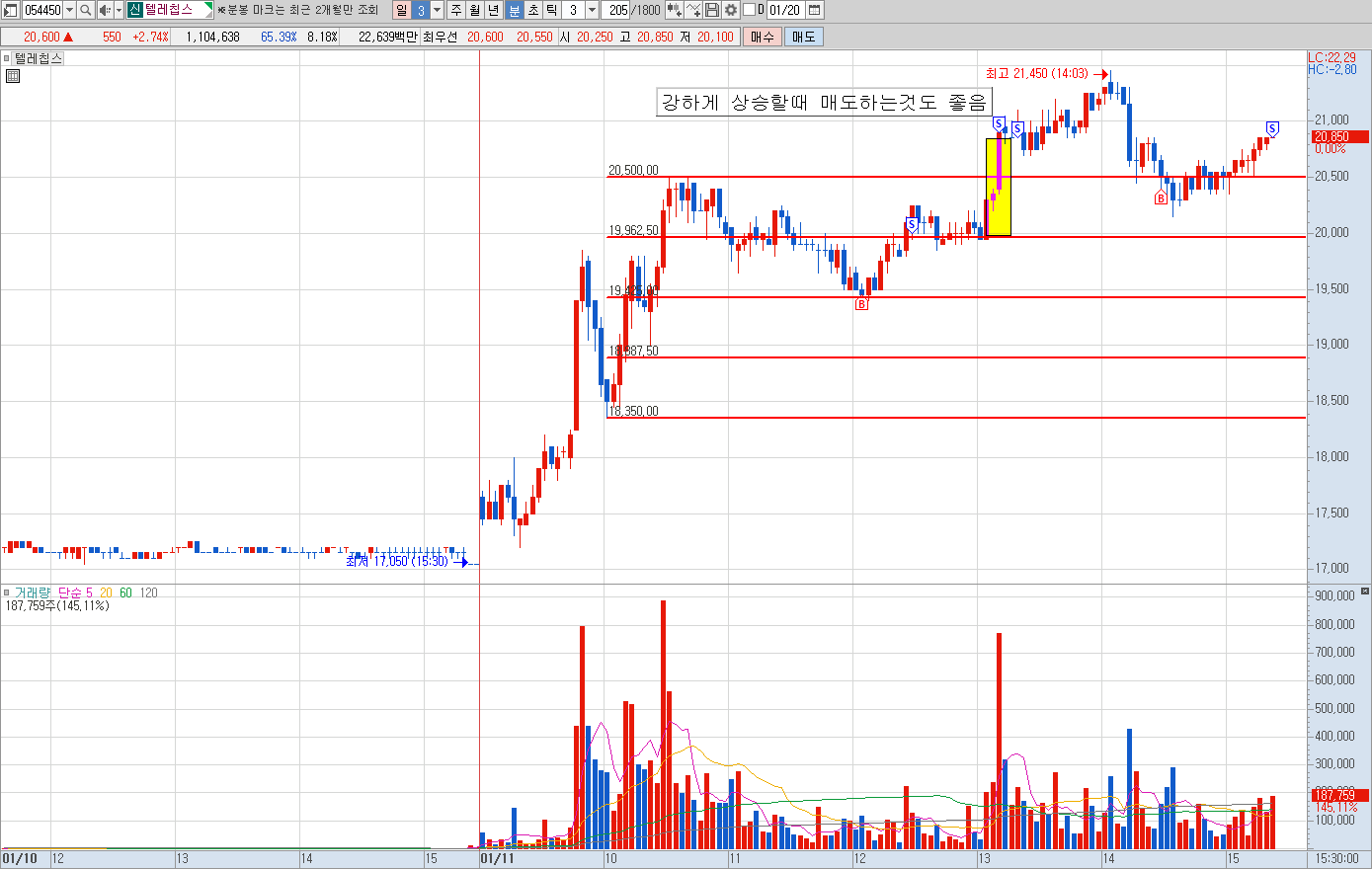This screenshot has height=869, width=1372.
Task: Click the 15:30:00 time label bottom right
Action: [x=1337, y=859]
